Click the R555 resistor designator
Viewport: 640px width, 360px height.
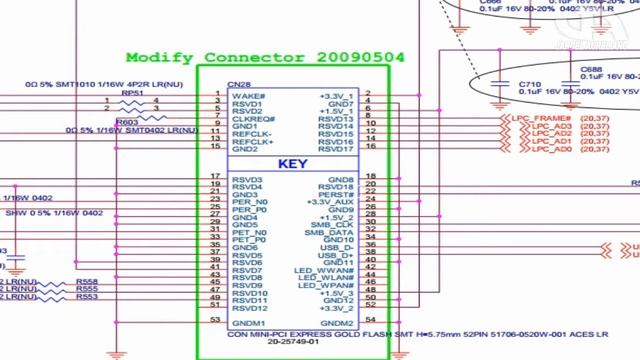coord(87,289)
